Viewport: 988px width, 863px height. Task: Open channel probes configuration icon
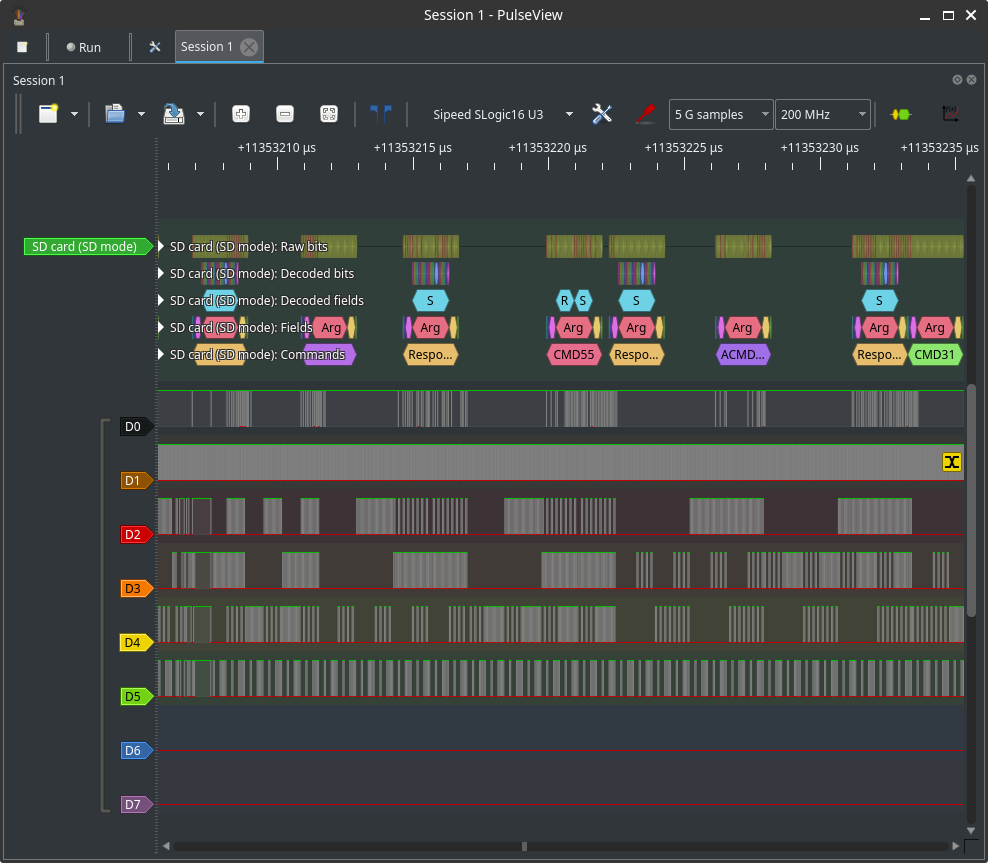click(x=646, y=114)
